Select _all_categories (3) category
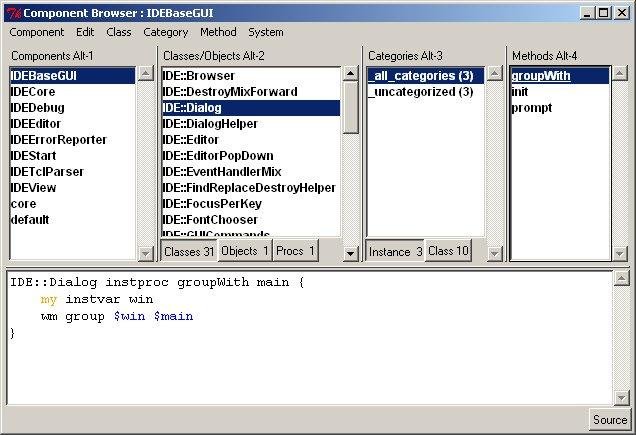Viewport: 636px width, 435px height. [x=425, y=76]
